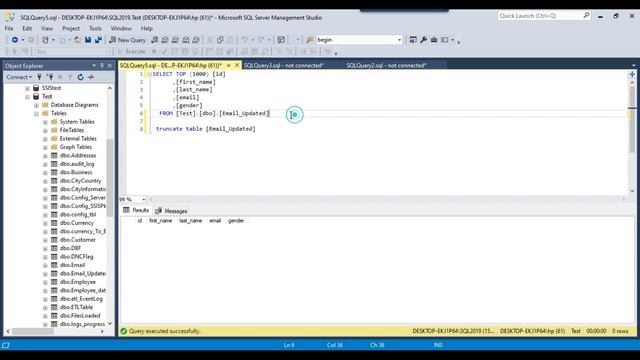Viewport: 640px width, 360px height.
Task: Refresh the Object Explorer tree
Action: 80,77
